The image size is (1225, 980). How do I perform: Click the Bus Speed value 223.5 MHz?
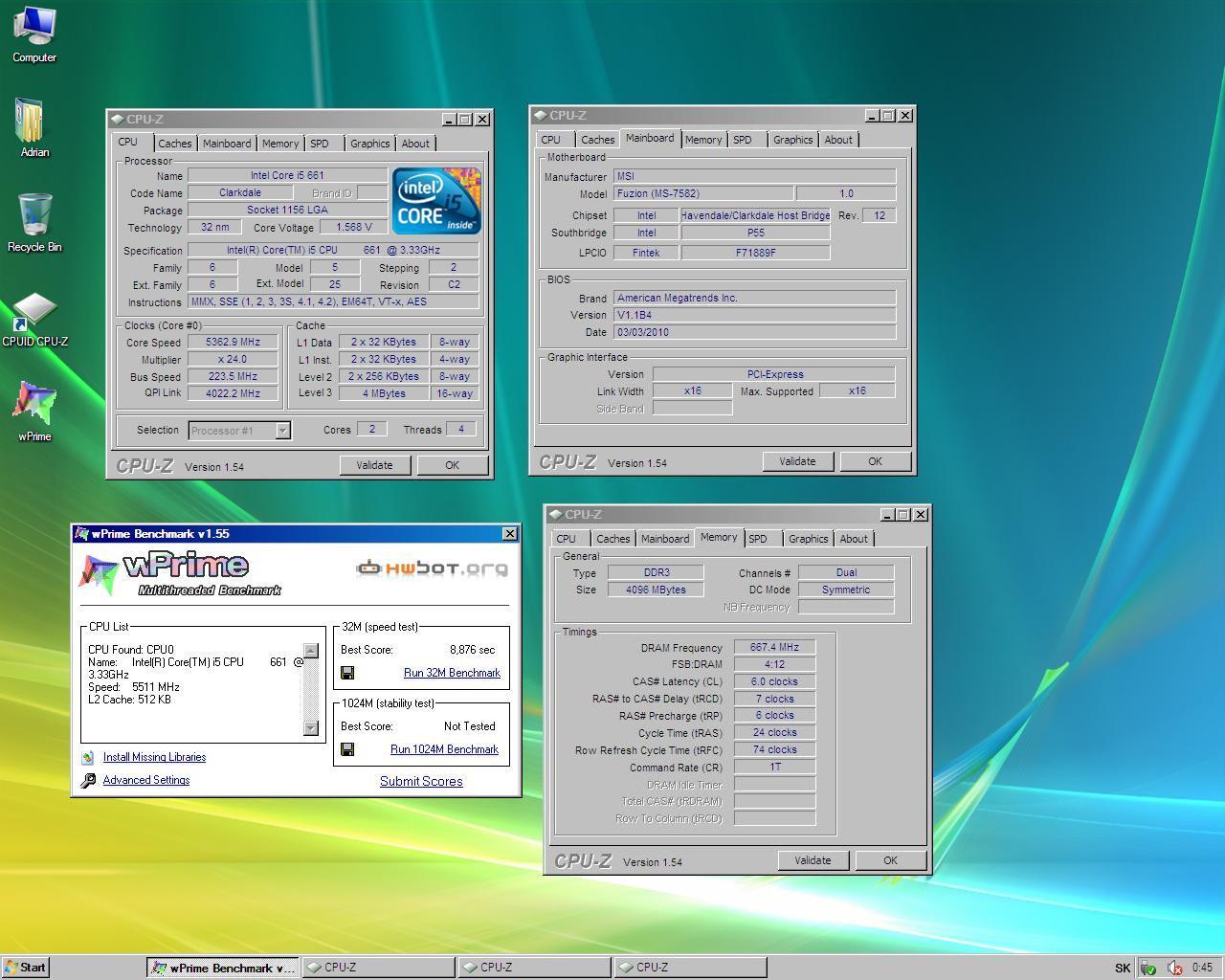(233, 376)
